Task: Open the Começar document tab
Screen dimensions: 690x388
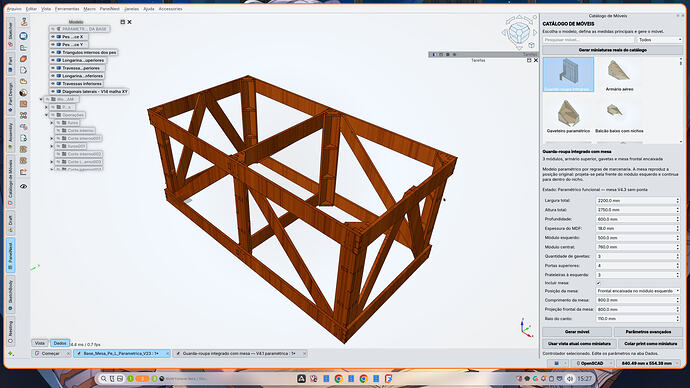Action: click(x=51, y=354)
